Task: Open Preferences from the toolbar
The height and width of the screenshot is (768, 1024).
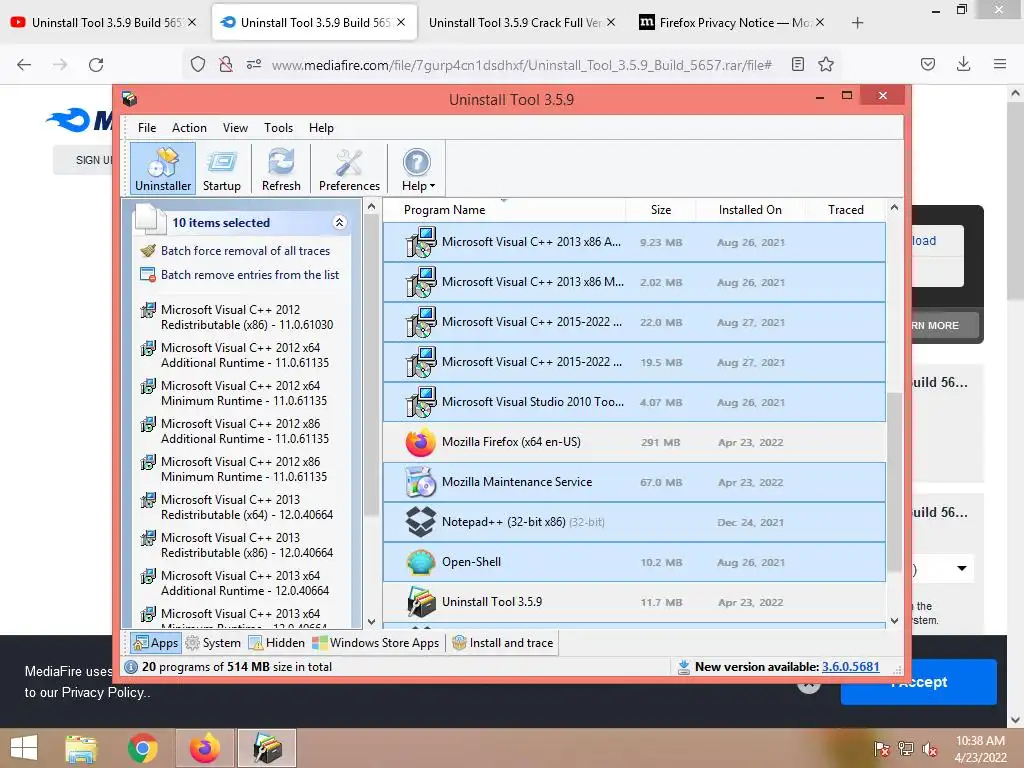Action: point(349,168)
